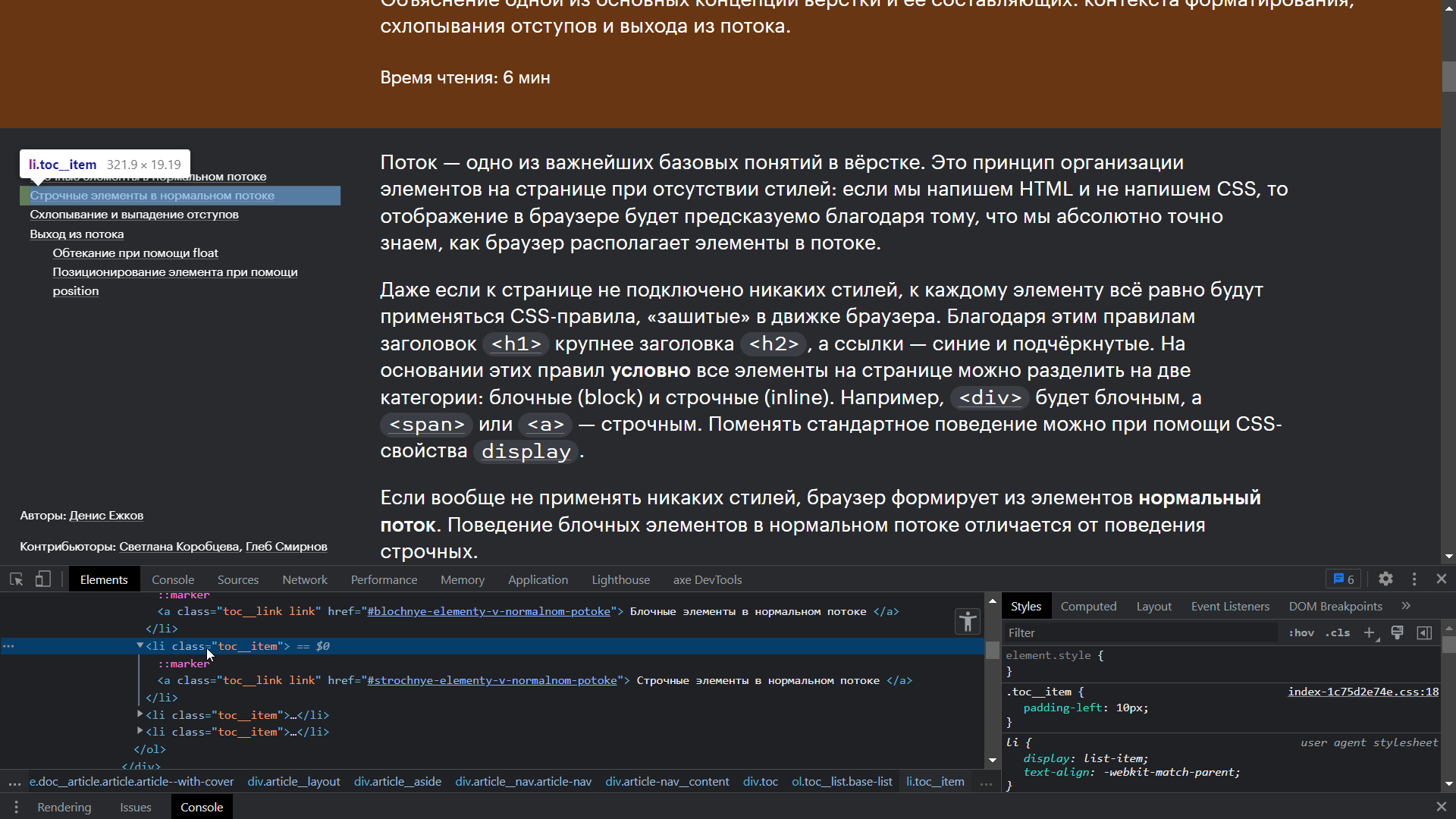
Task: Click the Filter input in the Styles panel
Action: point(1100,632)
